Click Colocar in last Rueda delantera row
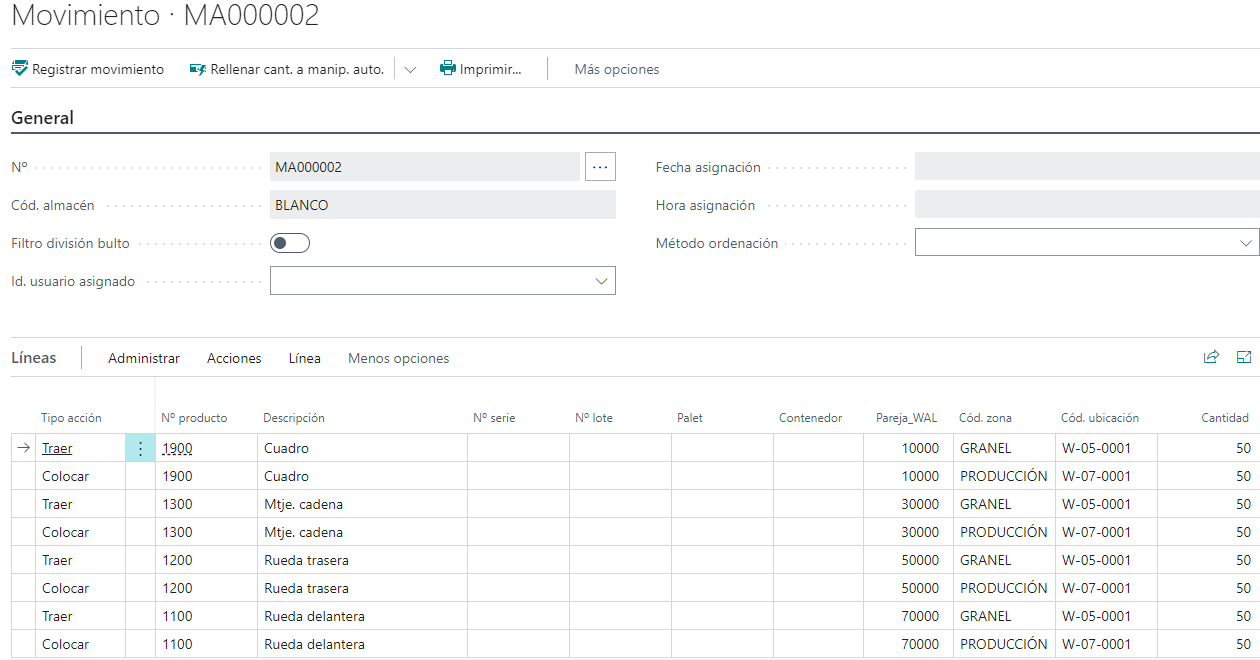This screenshot has width=1260, height=660. (65, 645)
